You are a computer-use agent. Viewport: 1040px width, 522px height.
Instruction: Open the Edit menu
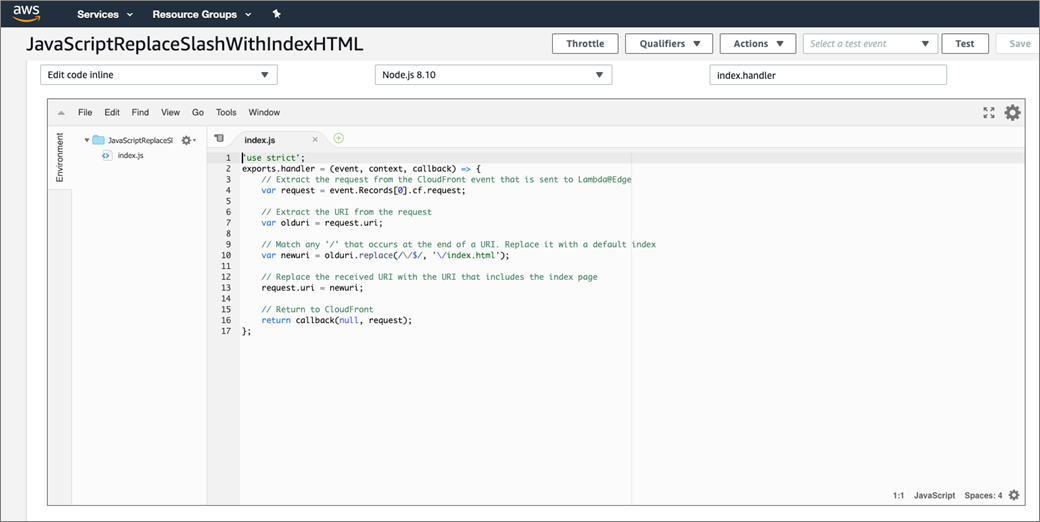pos(112,112)
